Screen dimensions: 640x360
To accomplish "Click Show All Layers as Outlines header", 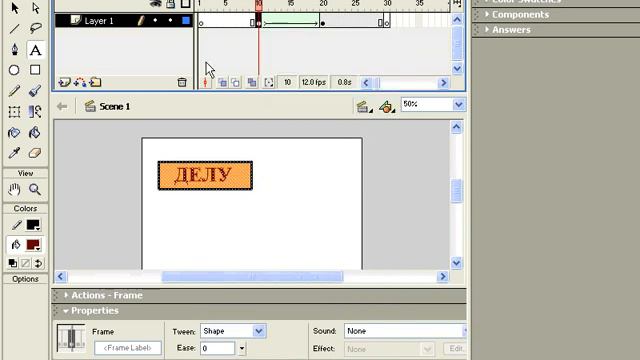I will (x=186, y=4).
